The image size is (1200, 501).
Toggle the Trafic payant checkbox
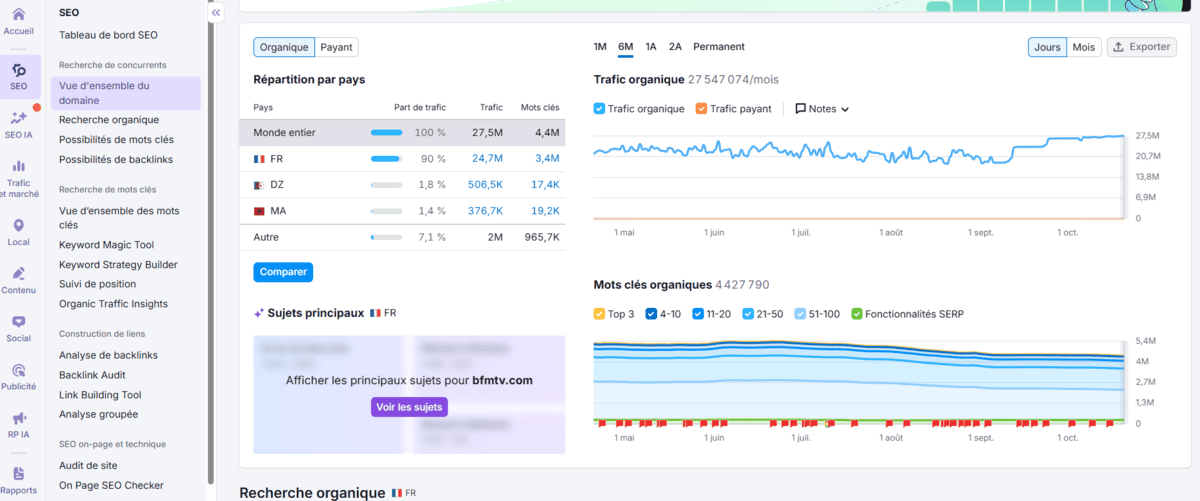point(701,109)
